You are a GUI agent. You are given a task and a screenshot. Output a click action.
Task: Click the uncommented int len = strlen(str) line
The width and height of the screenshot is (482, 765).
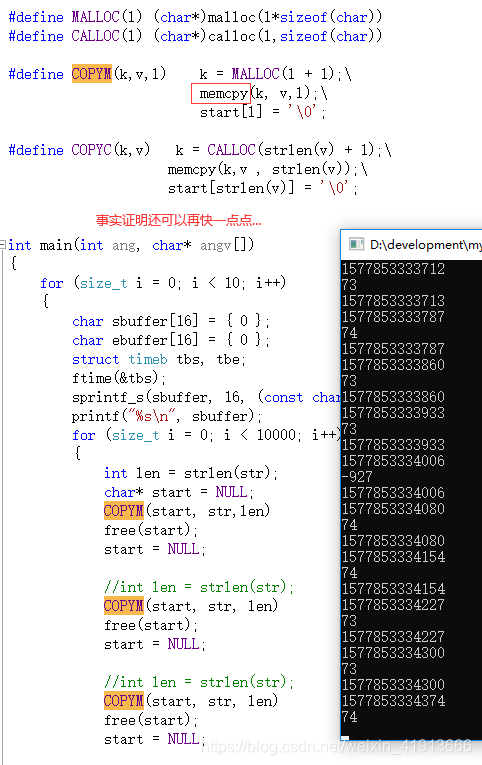[x=191, y=473]
